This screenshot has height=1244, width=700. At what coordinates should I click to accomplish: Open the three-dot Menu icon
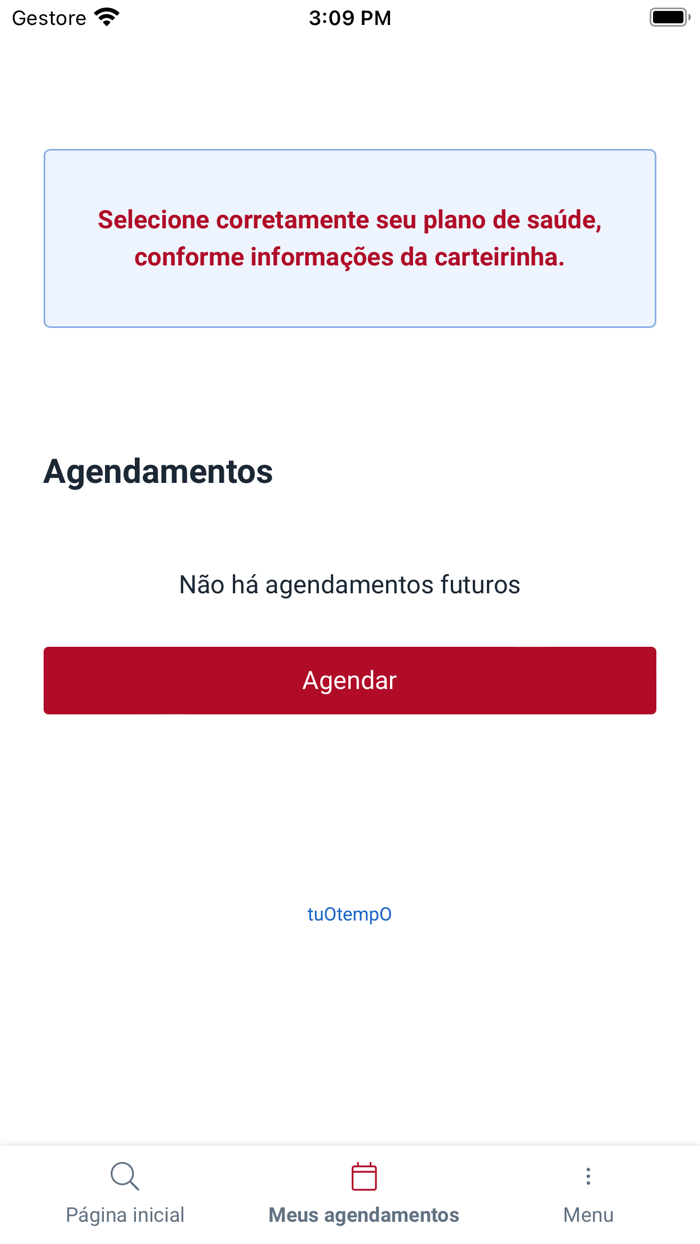coord(588,1176)
